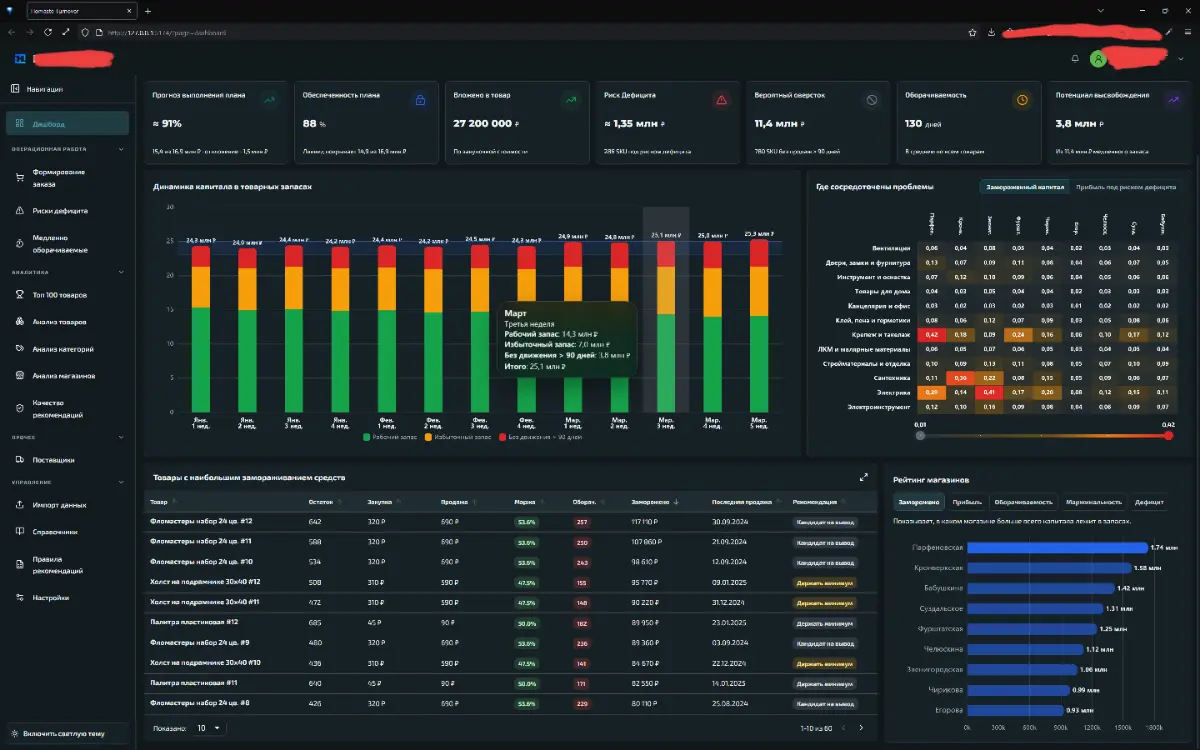
Task: Click the green user avatar
Action: [x=1098, y=59]
